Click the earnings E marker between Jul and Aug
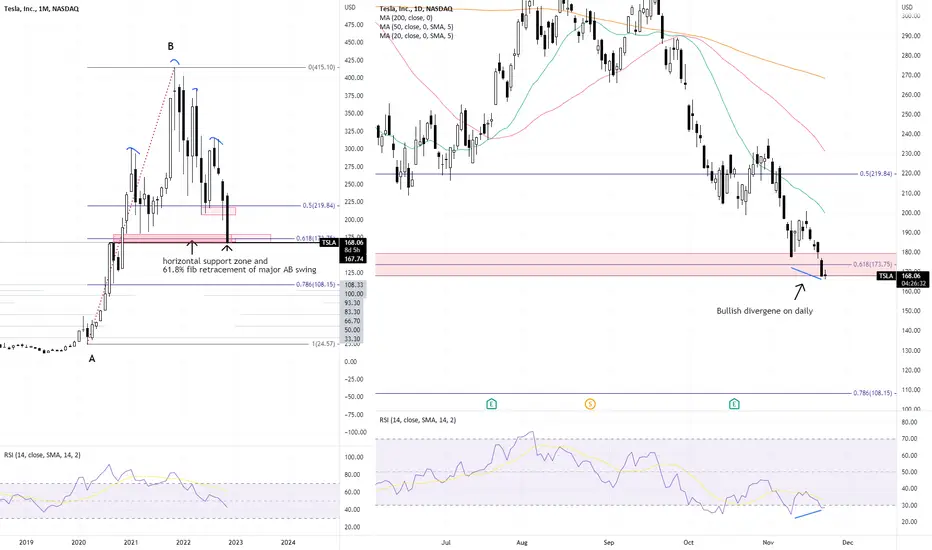Image resolution: width=932 pixels, height=550 pixels. coord(492,404)
